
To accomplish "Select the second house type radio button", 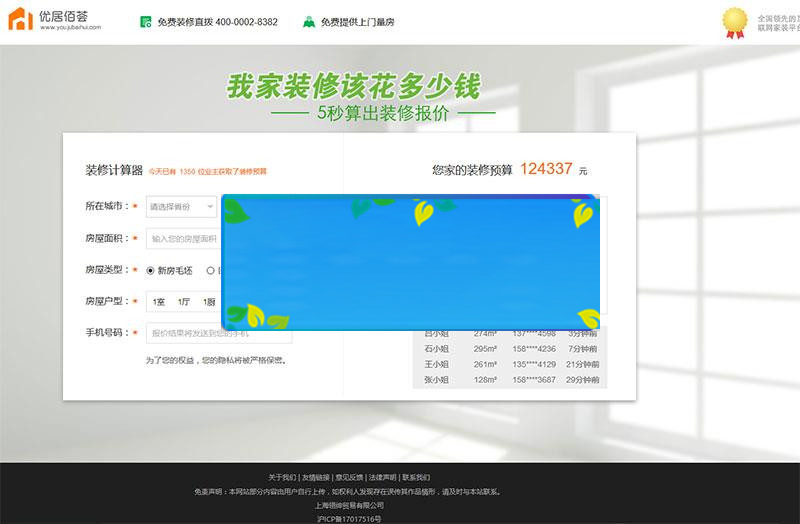I will pos(210,270).
